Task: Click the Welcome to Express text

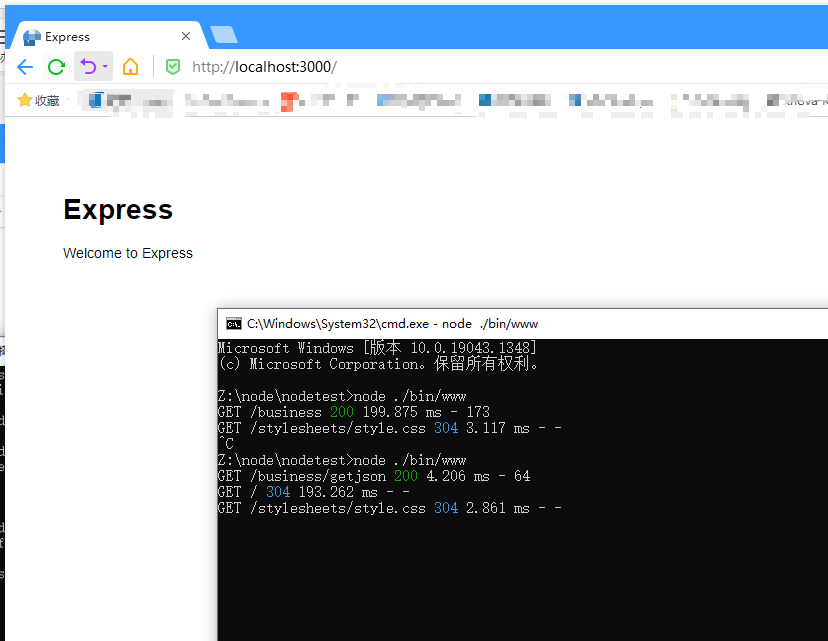Action: pos(128,253)
